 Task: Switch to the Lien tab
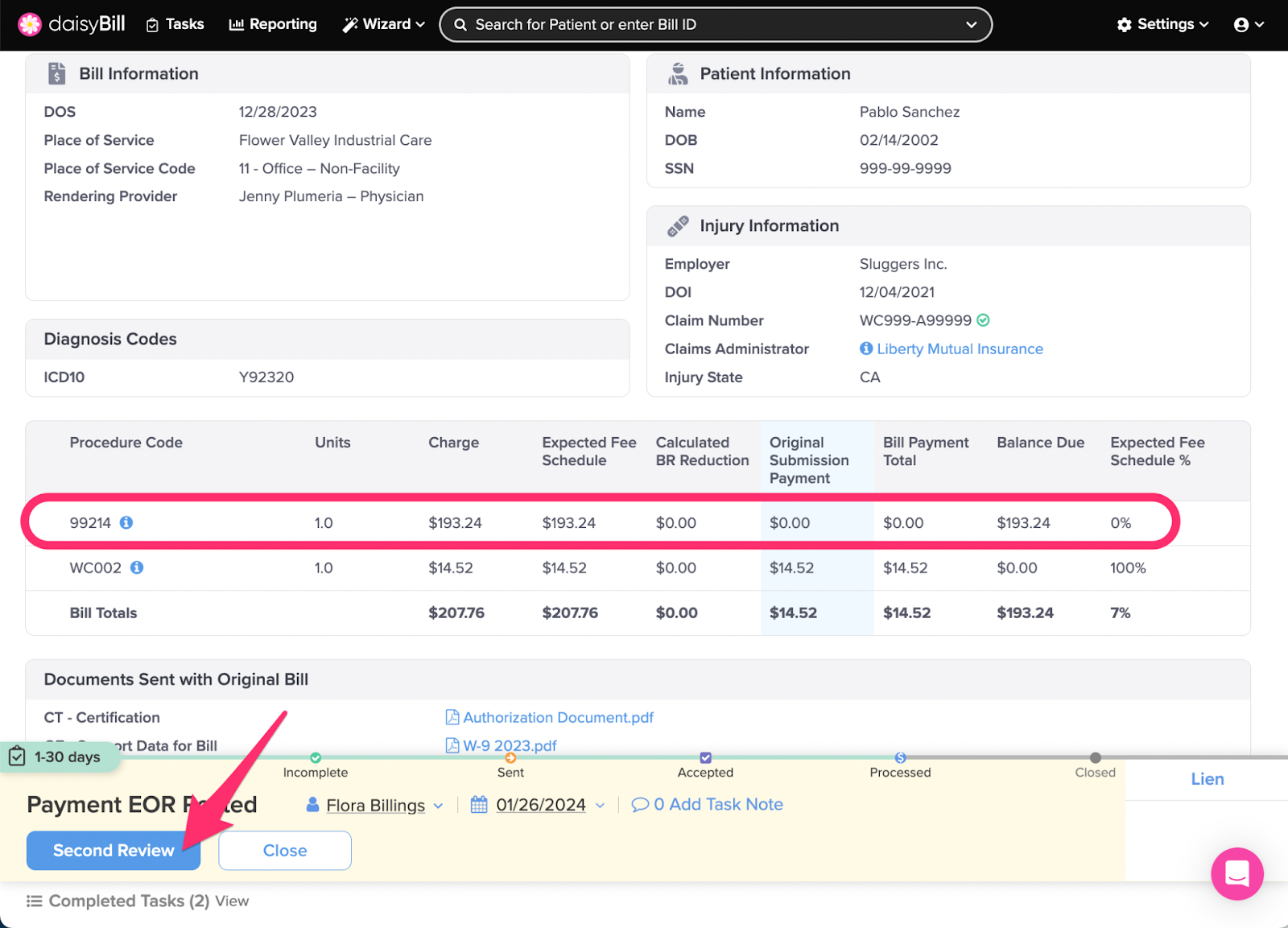tap(1207, 779)
